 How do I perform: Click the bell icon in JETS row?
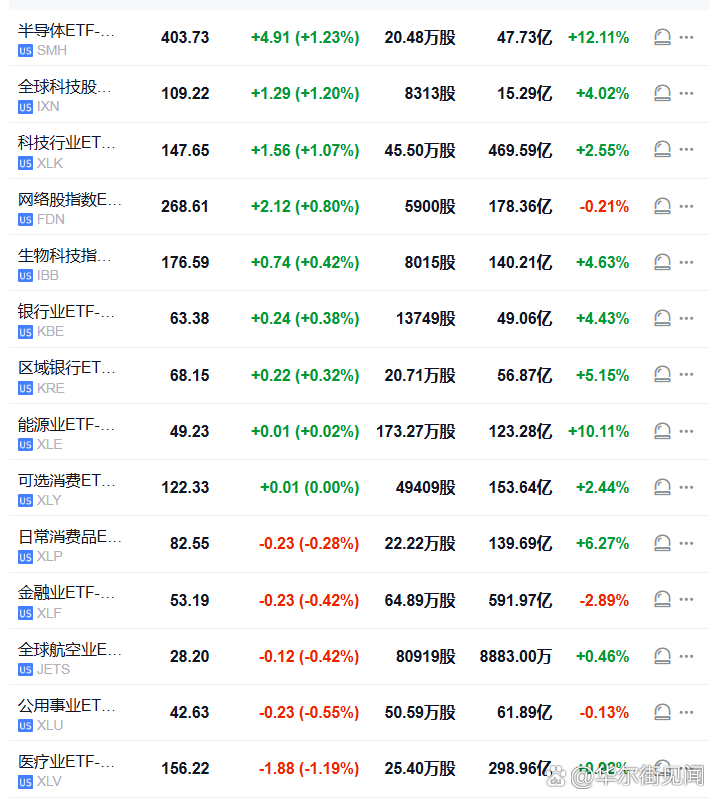(x=661, y=656)
